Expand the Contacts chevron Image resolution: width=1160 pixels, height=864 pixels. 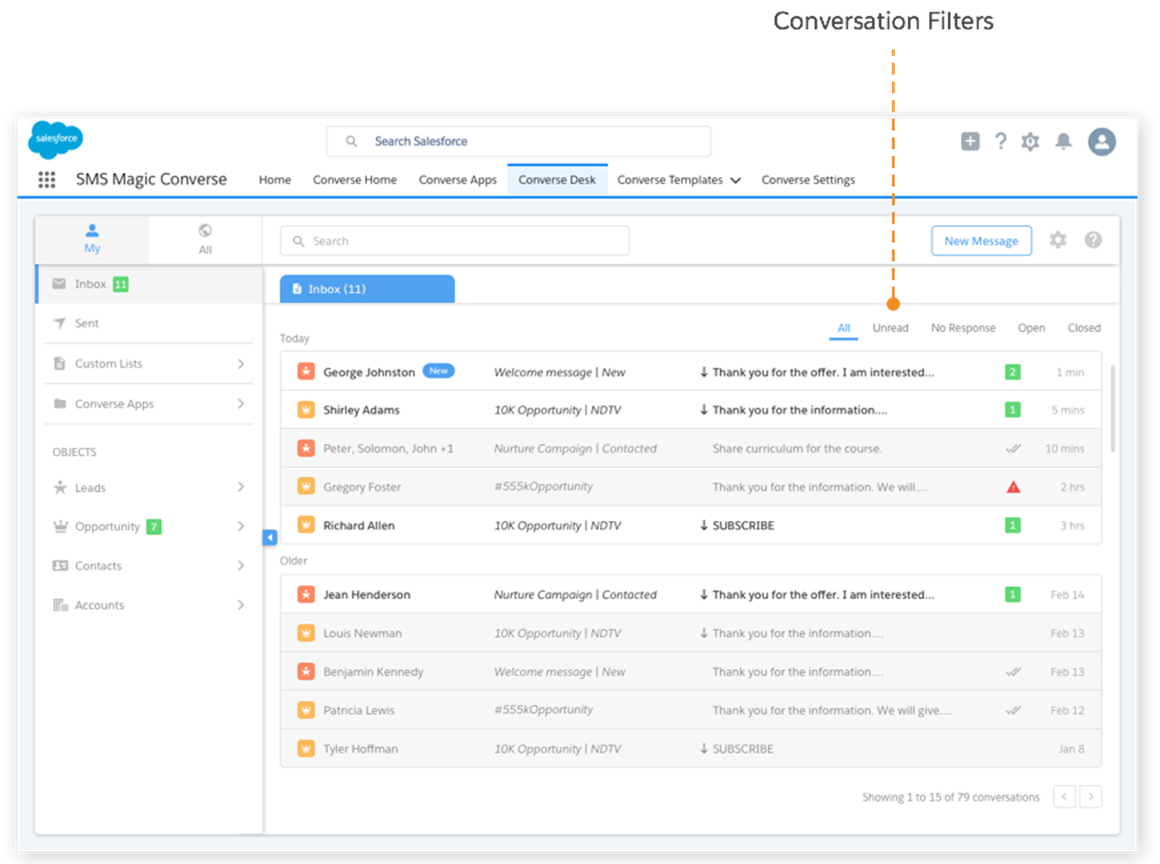coord(241,565)
